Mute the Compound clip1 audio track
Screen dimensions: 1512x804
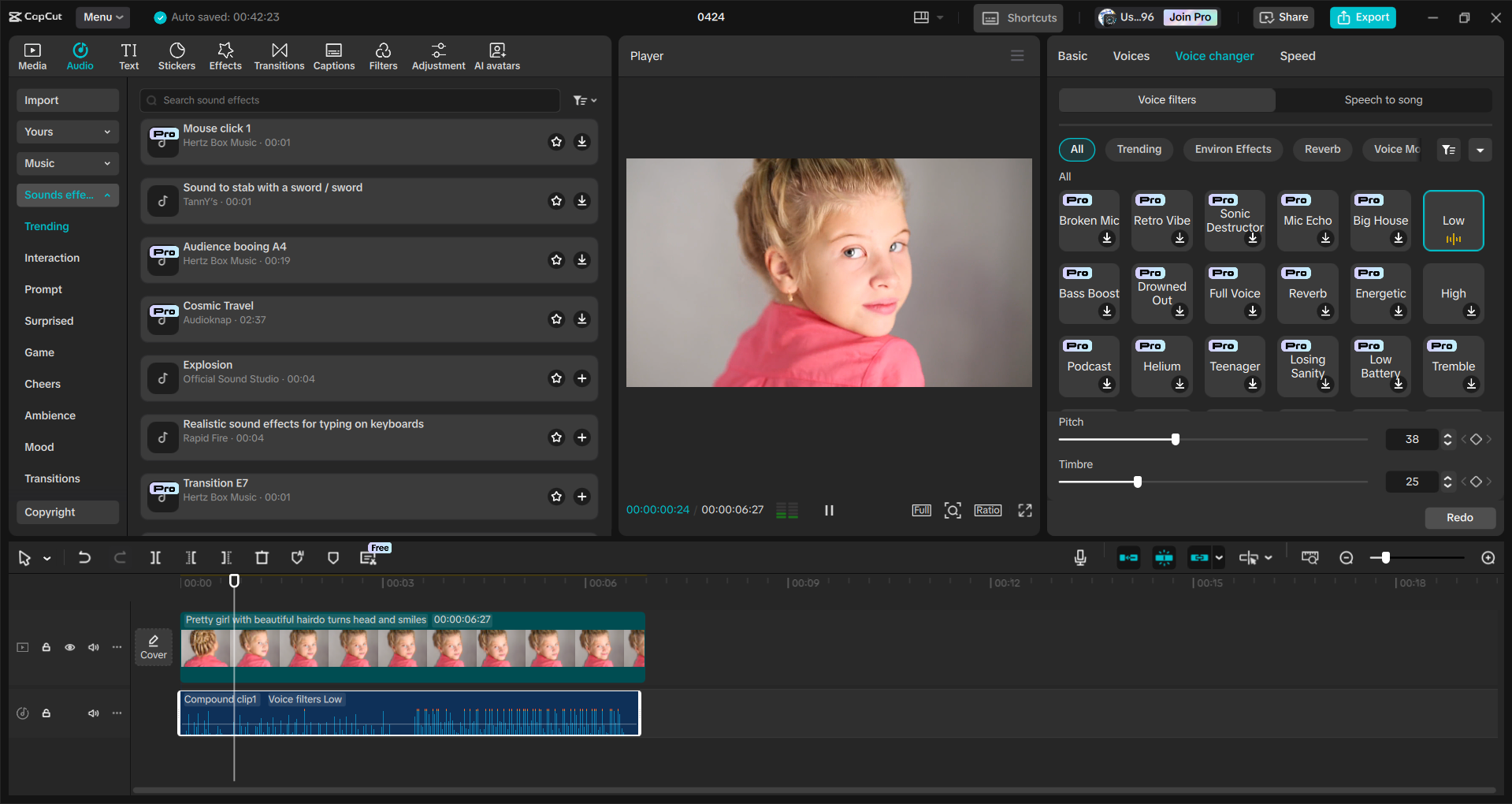[x=93, y=713]
